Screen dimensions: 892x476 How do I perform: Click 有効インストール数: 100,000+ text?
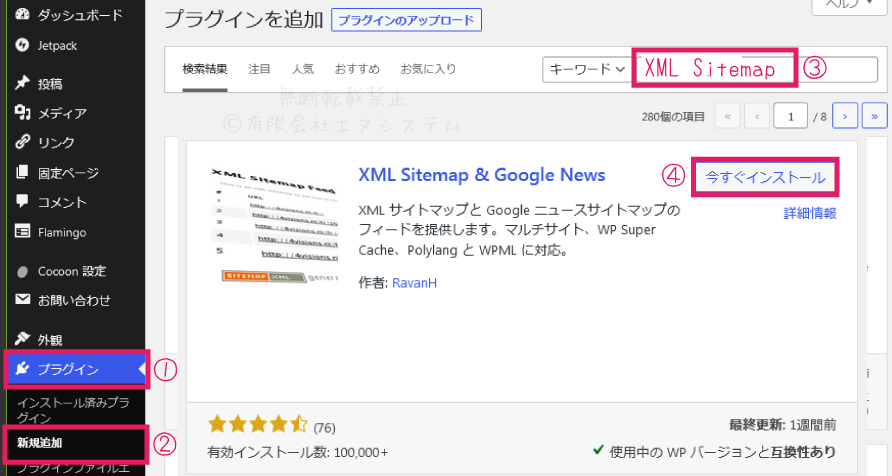click(x=298, y=453)
